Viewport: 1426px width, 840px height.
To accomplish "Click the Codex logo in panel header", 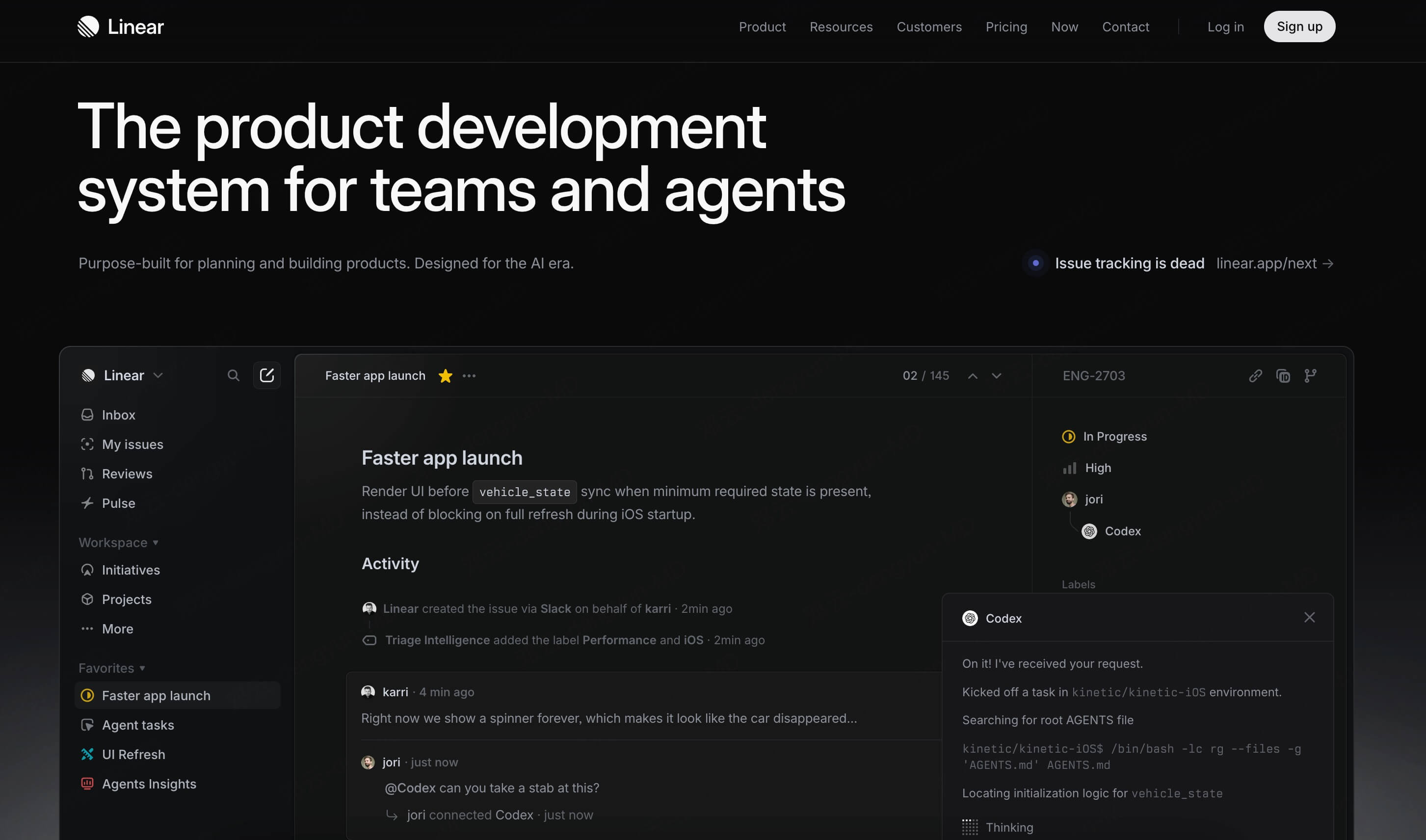I will (970, 618).
